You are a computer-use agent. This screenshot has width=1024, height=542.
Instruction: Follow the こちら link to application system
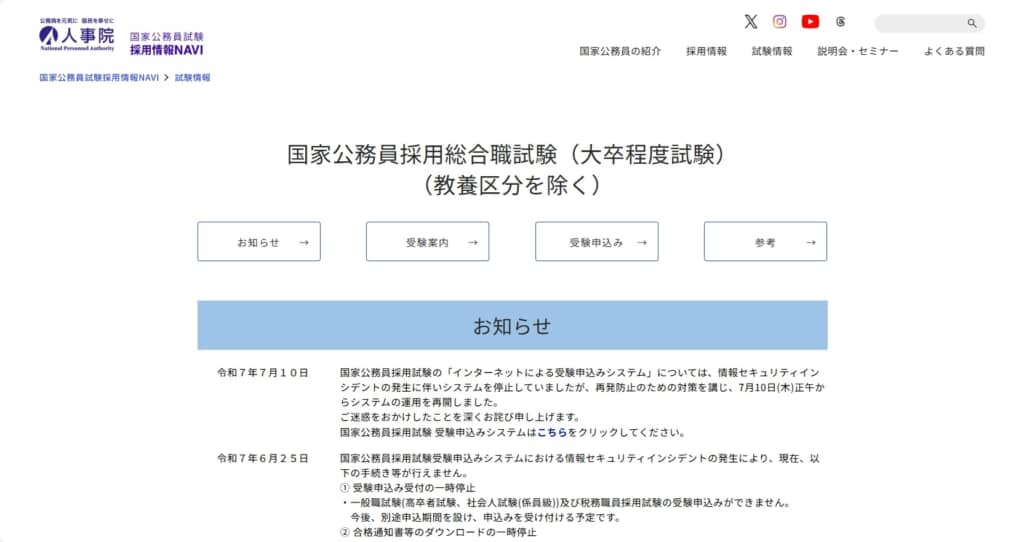[x=552, y=433]
